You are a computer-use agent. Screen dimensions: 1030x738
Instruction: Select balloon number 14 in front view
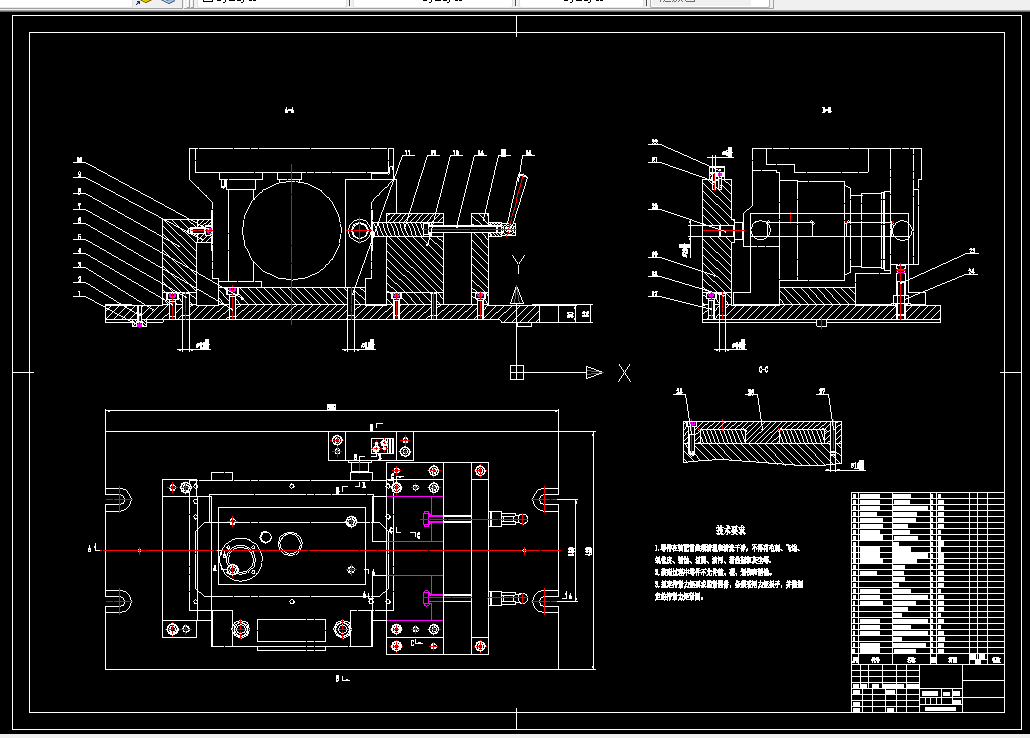tap(481, 153)
